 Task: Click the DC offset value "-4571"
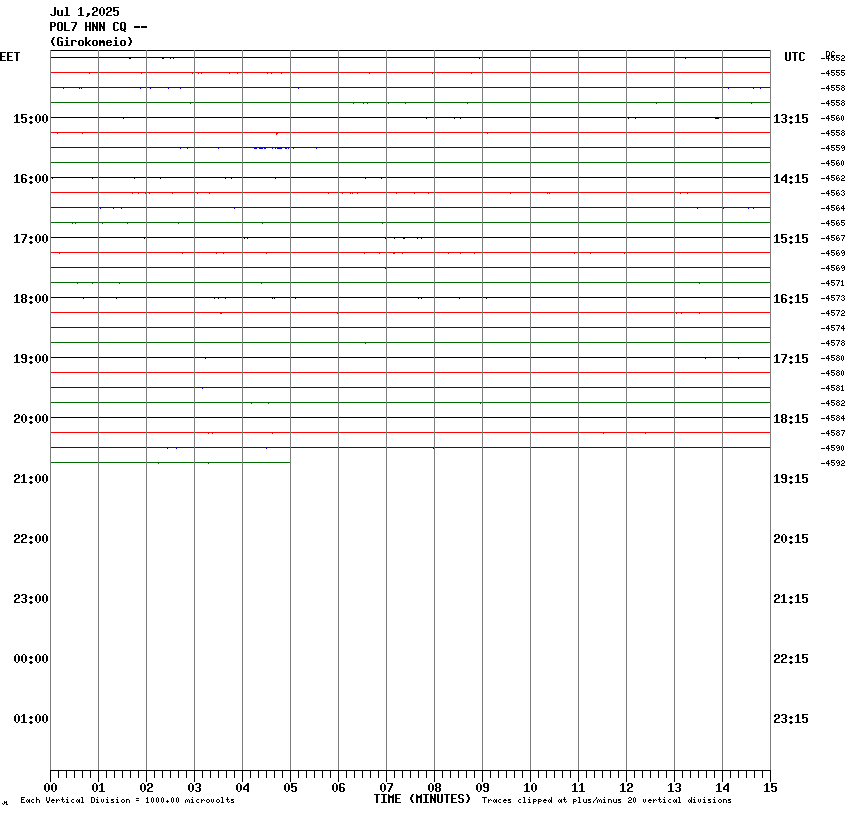[833, 283]
